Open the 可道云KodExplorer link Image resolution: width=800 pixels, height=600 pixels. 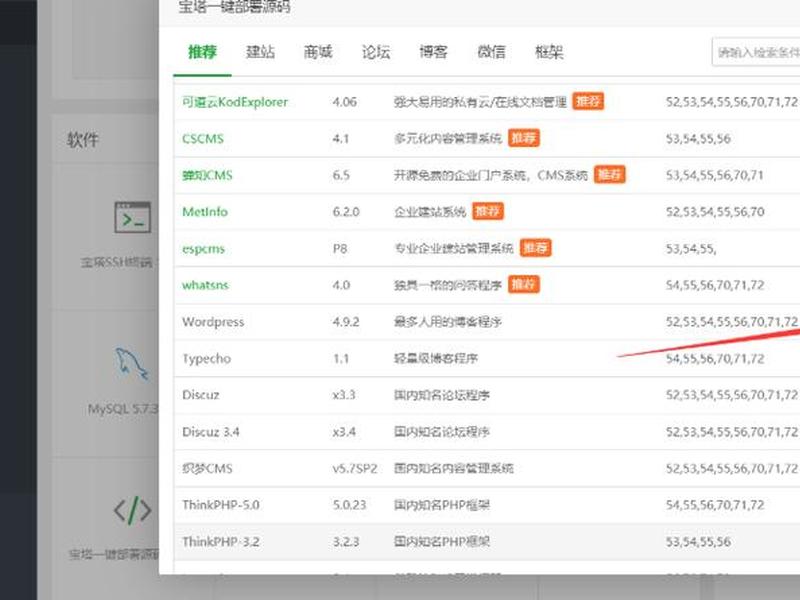tap(235, 102)
